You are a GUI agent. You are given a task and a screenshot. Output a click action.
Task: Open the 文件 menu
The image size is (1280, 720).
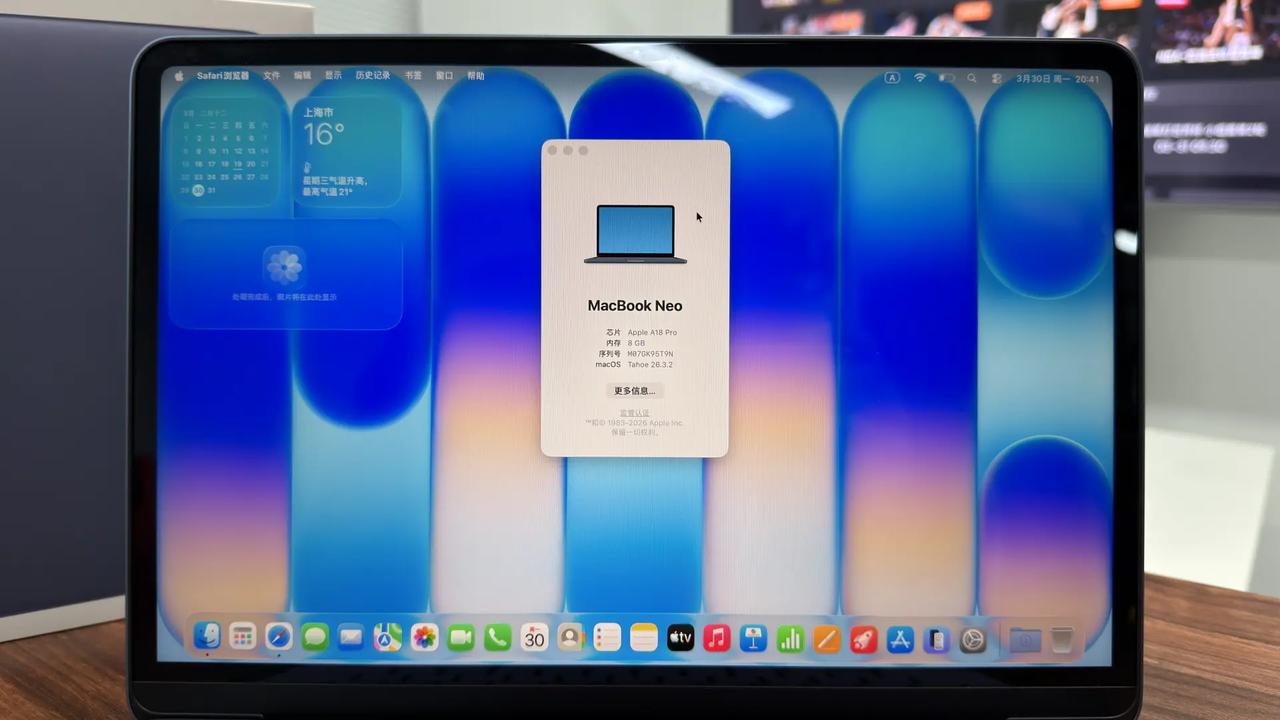(x=272, y=76)
